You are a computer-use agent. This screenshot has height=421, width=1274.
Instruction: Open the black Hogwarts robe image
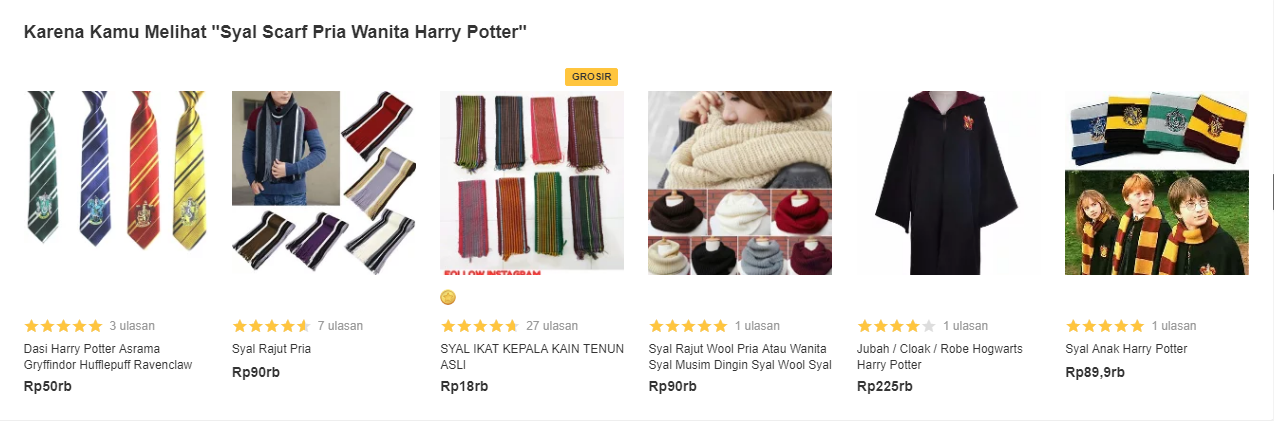948,182
